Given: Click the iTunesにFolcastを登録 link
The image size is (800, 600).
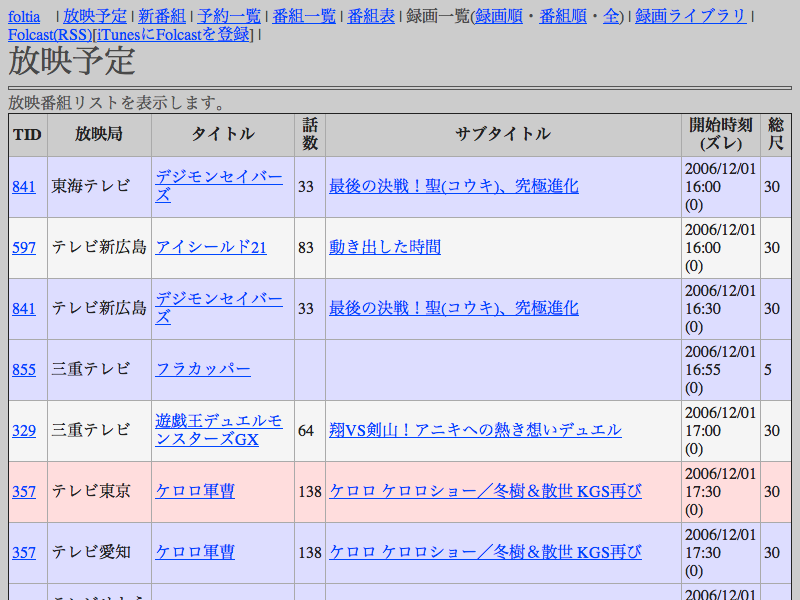Looking at the screenshot, I should click(x=172, y=35).
